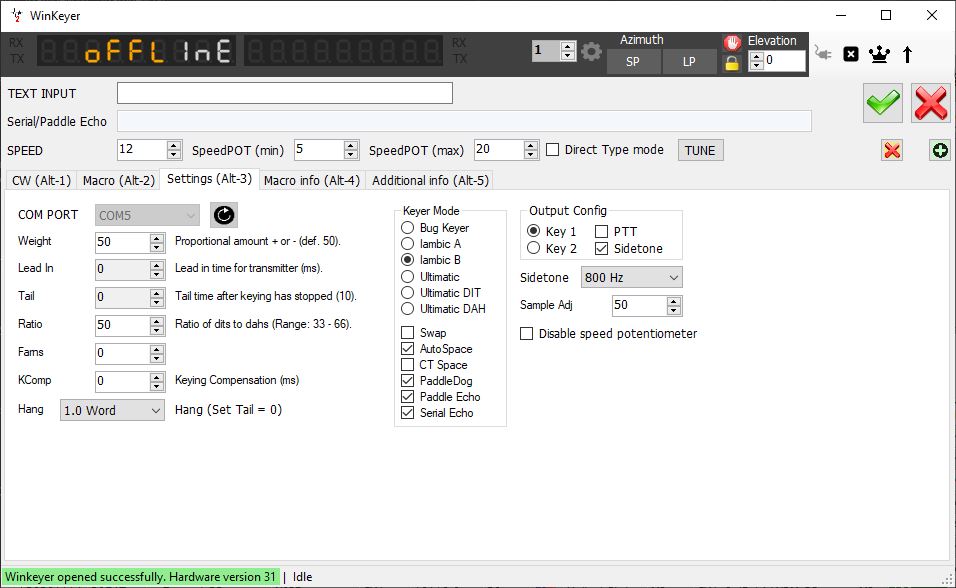Click the black up arrow icon

(907, 54)
